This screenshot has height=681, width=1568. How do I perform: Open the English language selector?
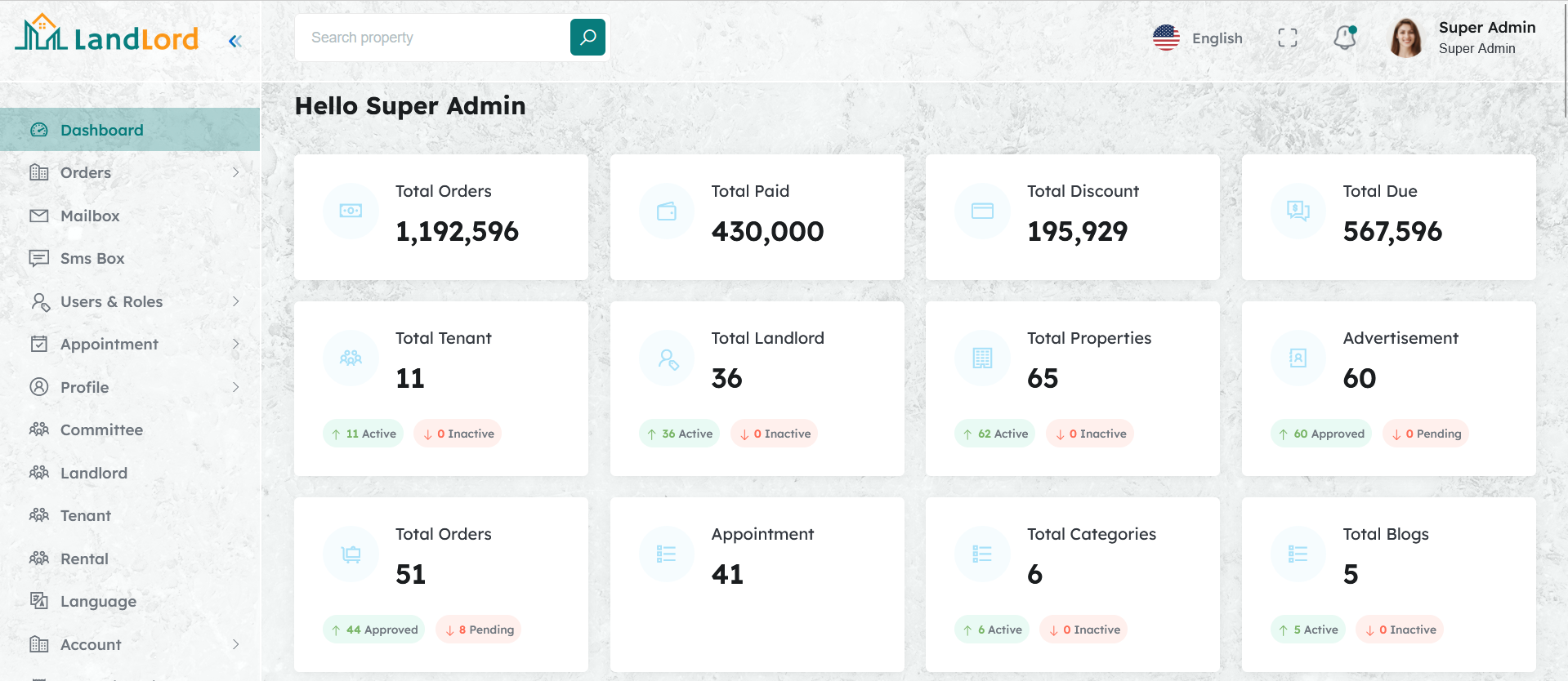click(1198, 38)
